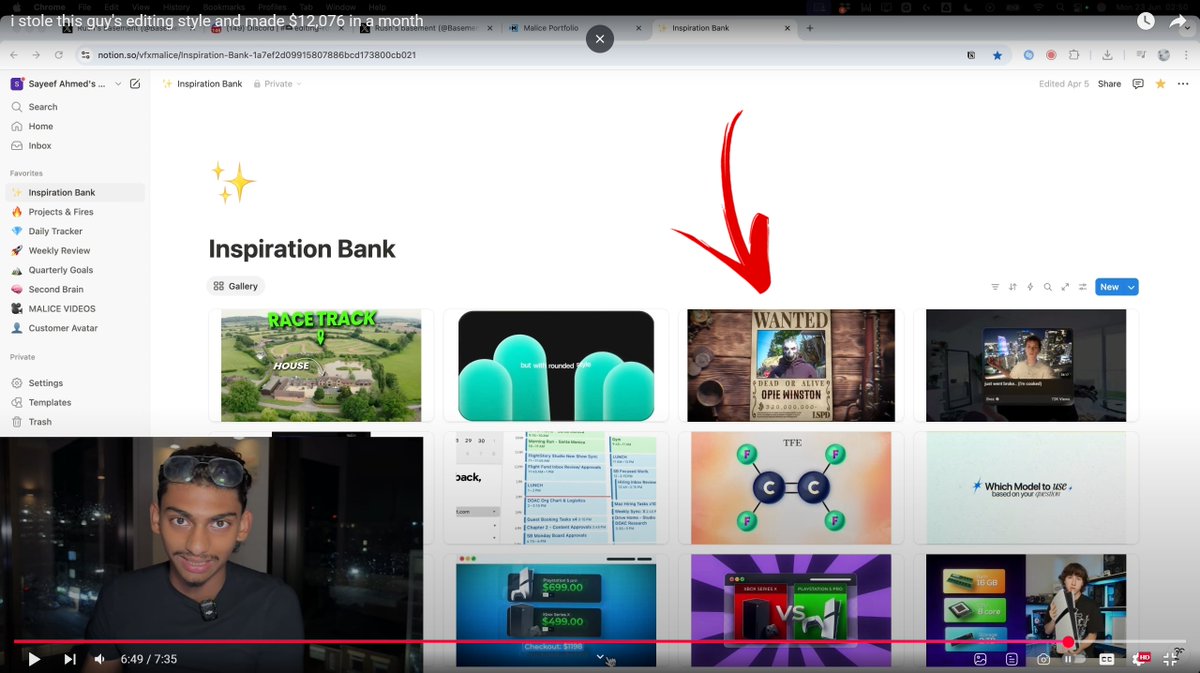Open the database filter icon
Image resolution: width=1200 pixels, height=673 pixels.
coord(995,287)
